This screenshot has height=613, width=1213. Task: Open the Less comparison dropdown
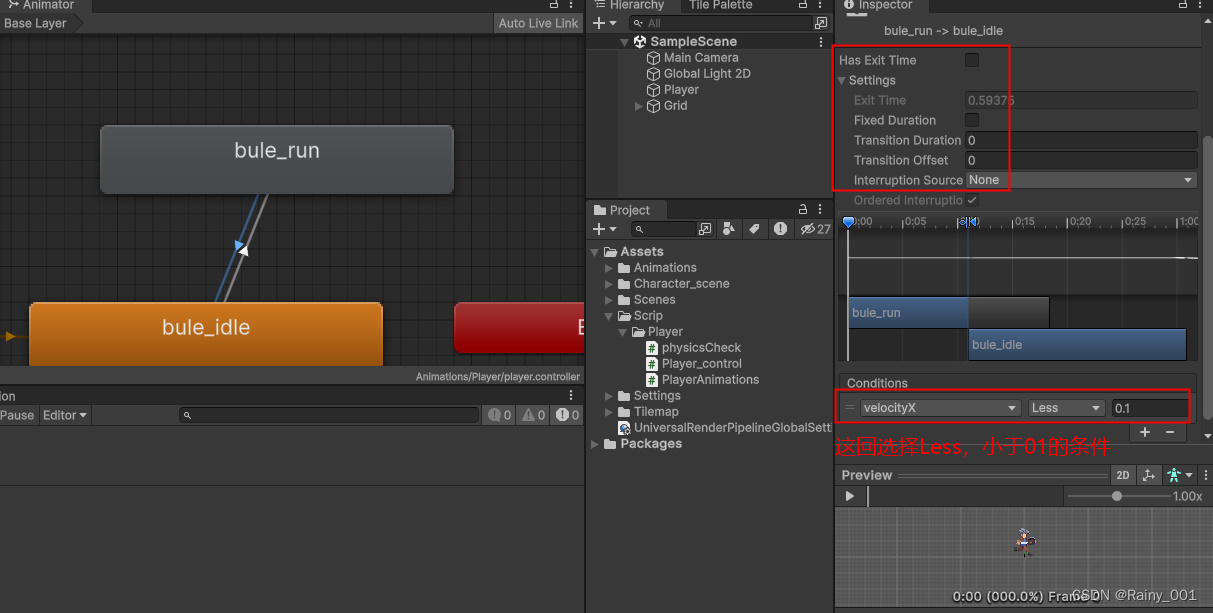(x=1067, y=408)
